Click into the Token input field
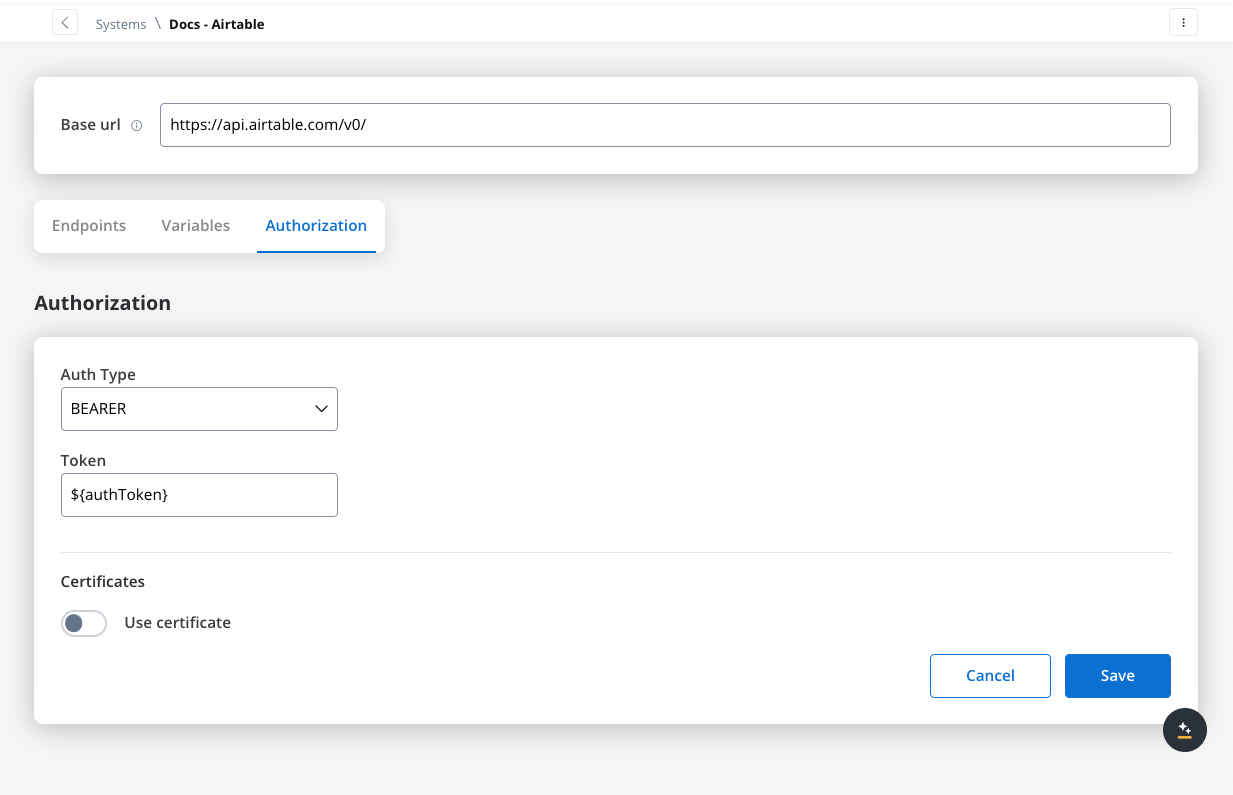The height and width of the screenshot is (795, 1233). [199, 495]
